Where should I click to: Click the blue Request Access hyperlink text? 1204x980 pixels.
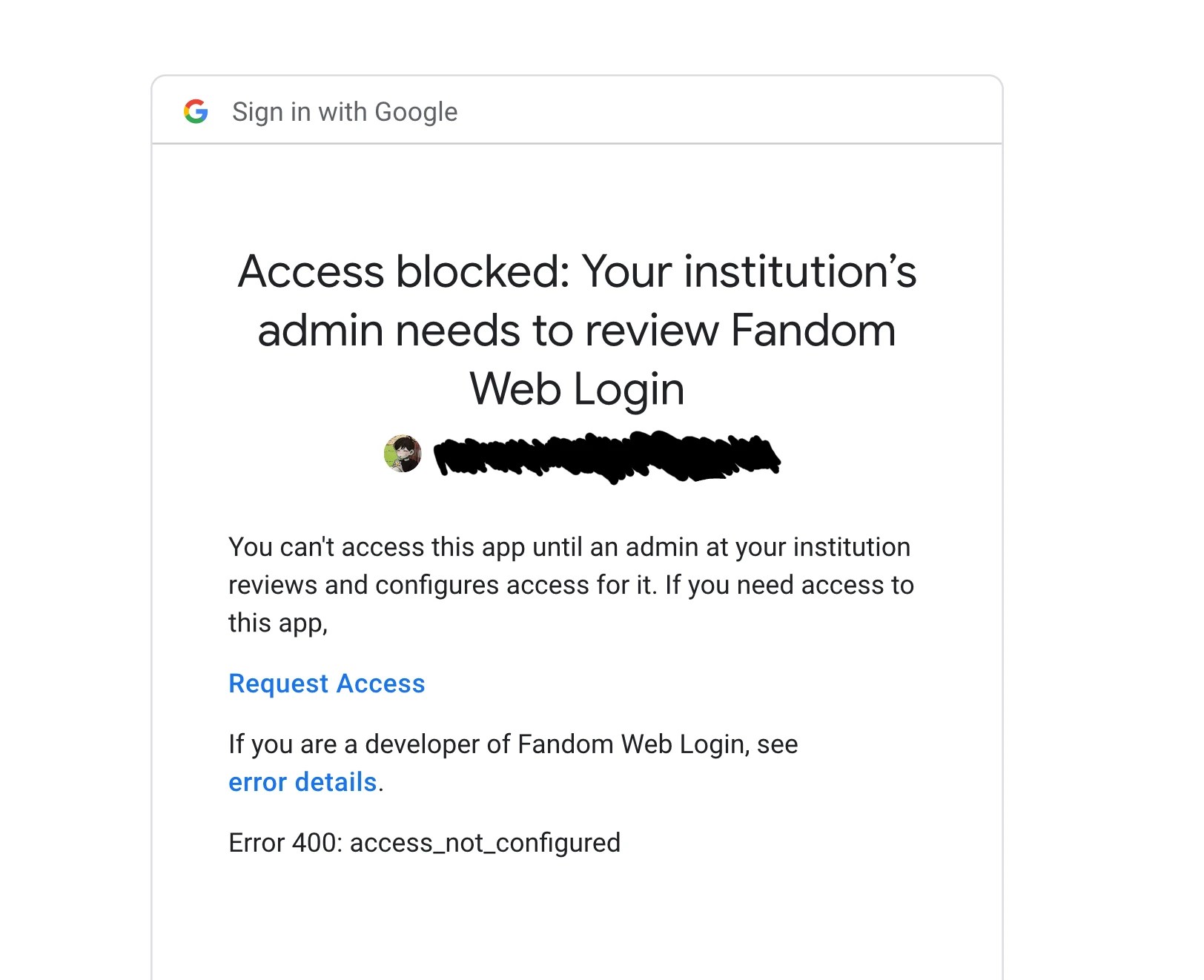326,683
